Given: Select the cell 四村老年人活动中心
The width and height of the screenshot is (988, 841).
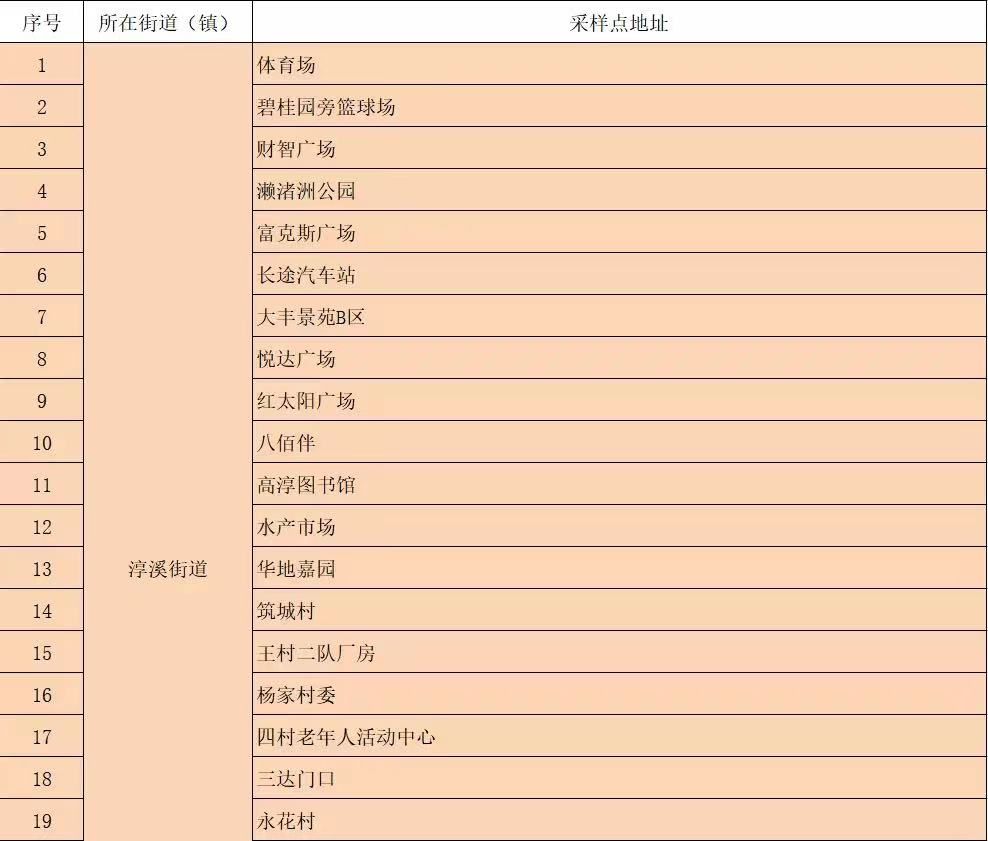Looking at the screenshot, I should point(619,736).
